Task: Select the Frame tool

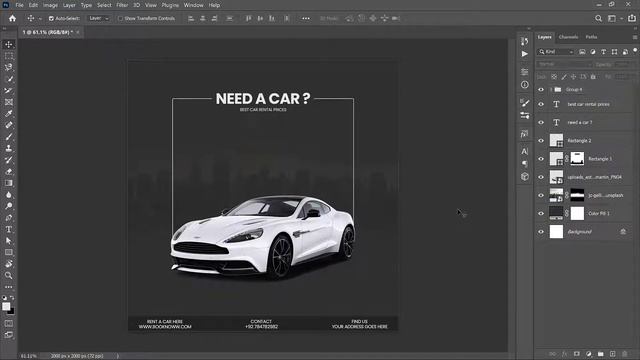Action: click(x=9, y=102)
